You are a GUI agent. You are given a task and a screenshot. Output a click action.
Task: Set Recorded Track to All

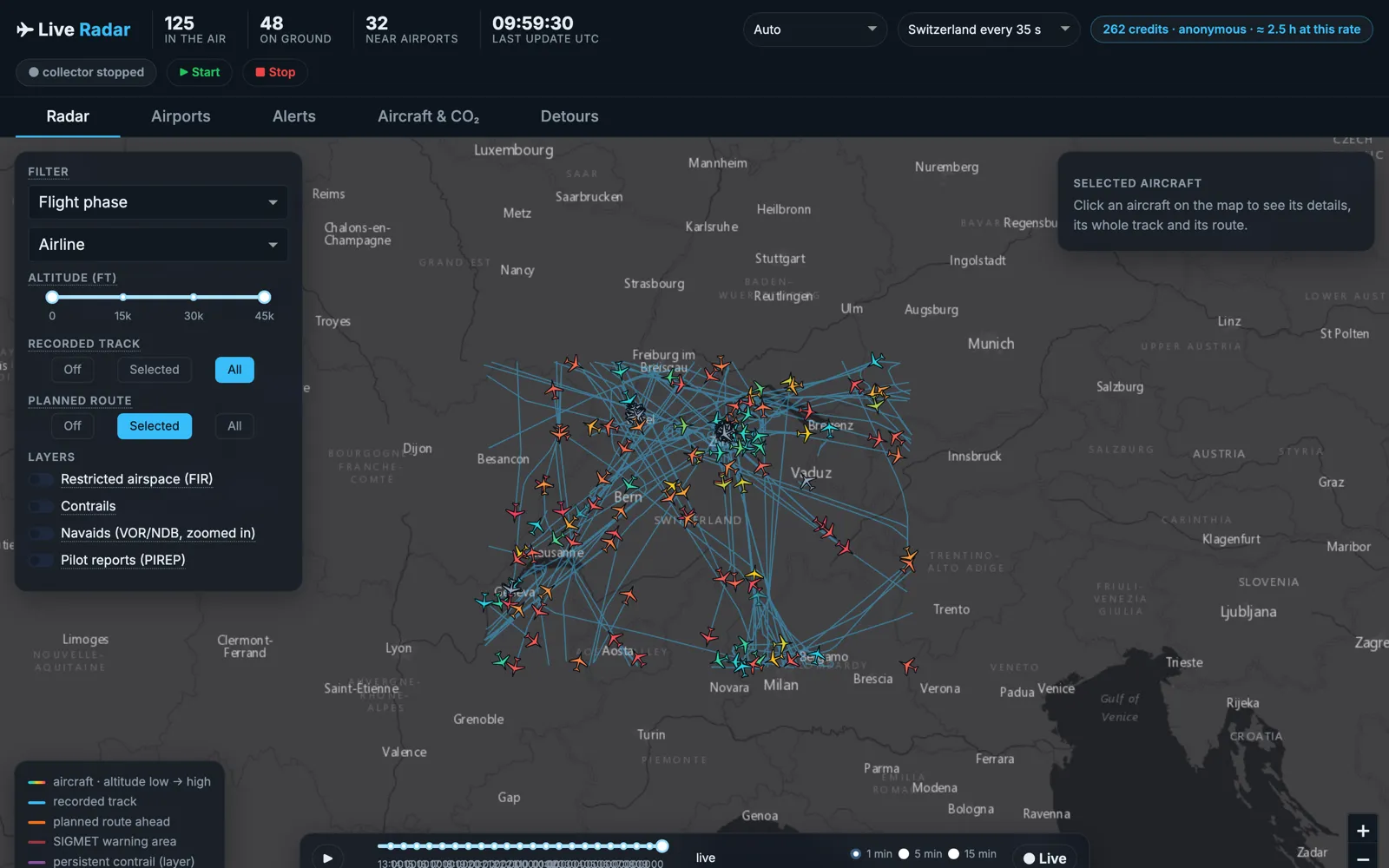(234, 370)
